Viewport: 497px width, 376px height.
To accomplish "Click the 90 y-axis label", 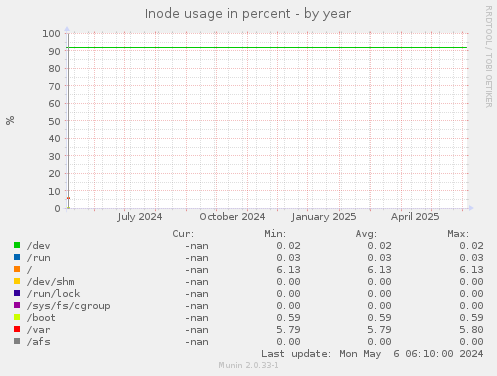I will (x=55, y=51).
